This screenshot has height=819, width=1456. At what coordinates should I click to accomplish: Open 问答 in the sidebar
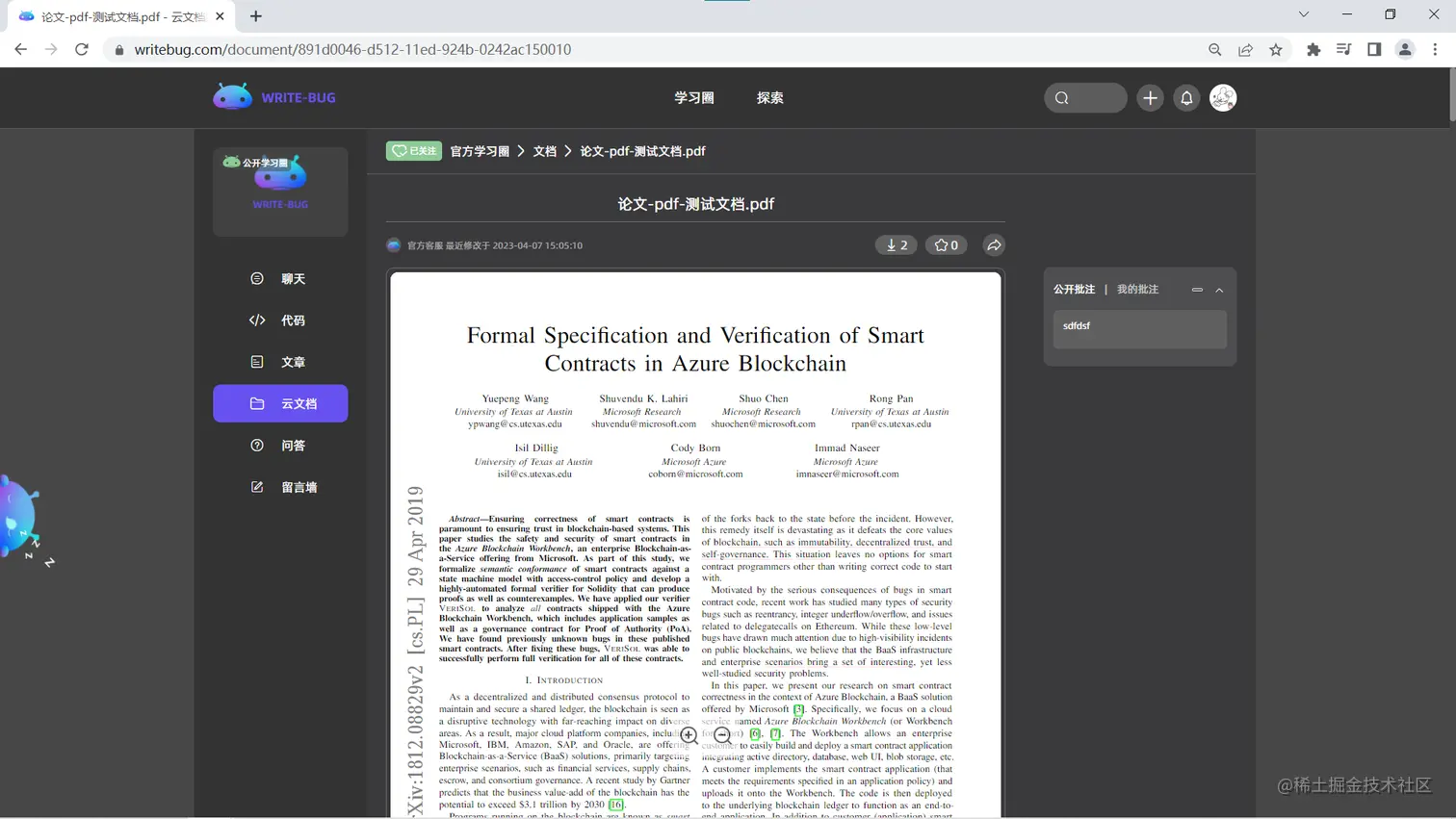280,446
